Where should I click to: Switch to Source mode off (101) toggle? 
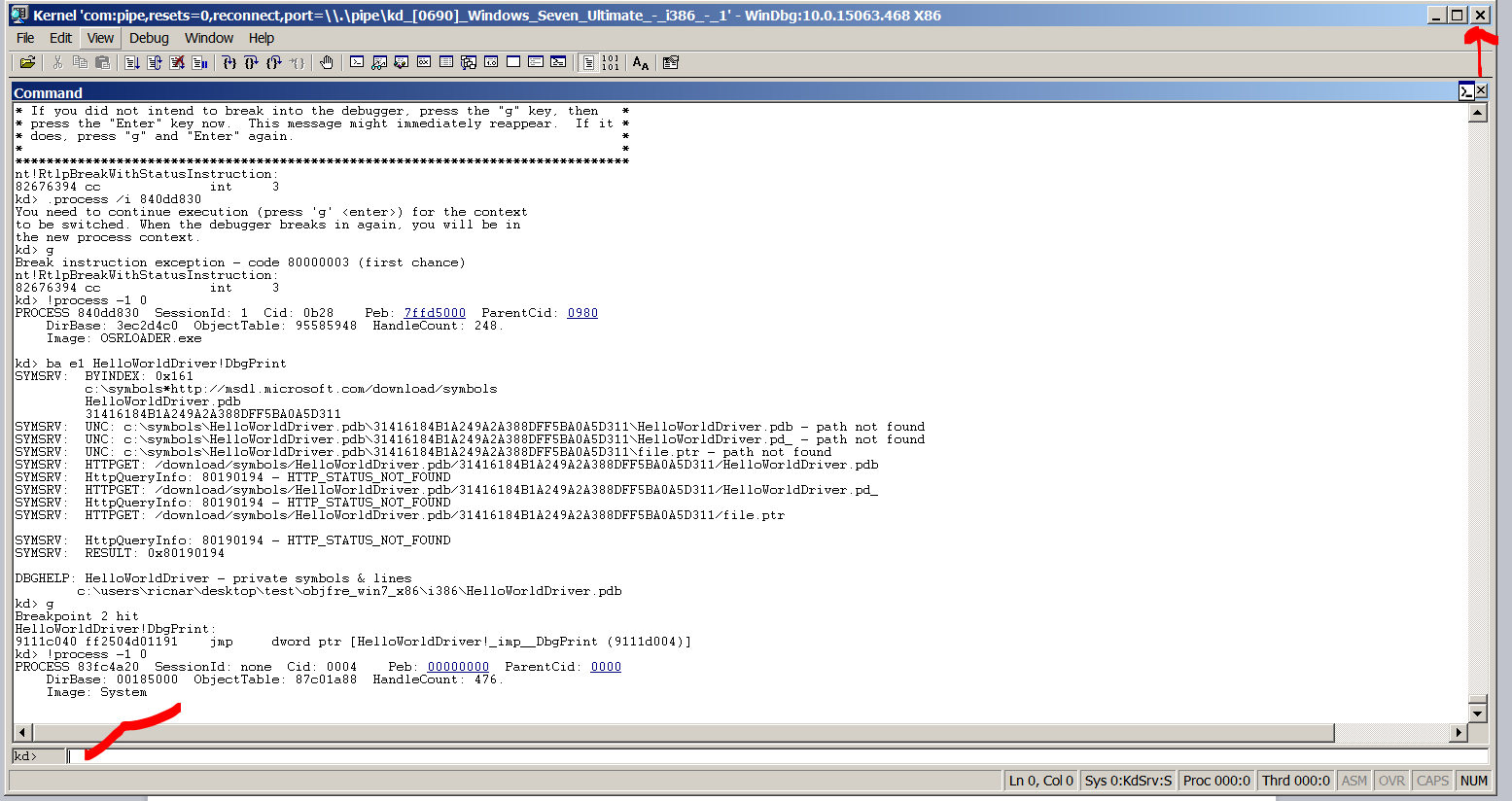click(x=610, y=62)
